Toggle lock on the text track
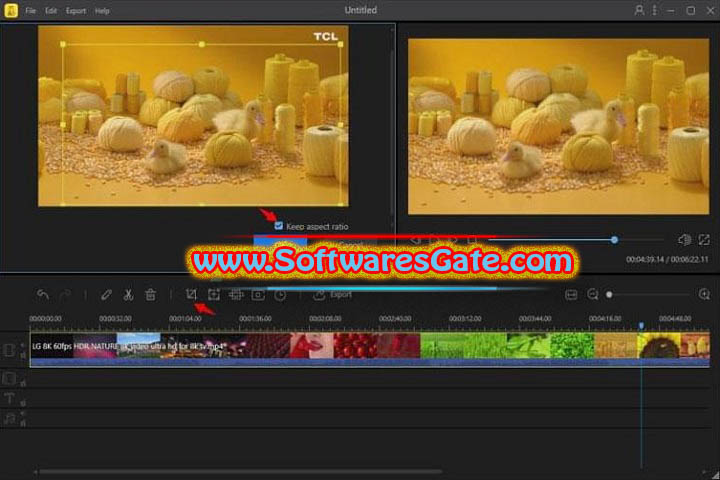Viewport: 720px width, 480px height. click(x=23, y=403)
